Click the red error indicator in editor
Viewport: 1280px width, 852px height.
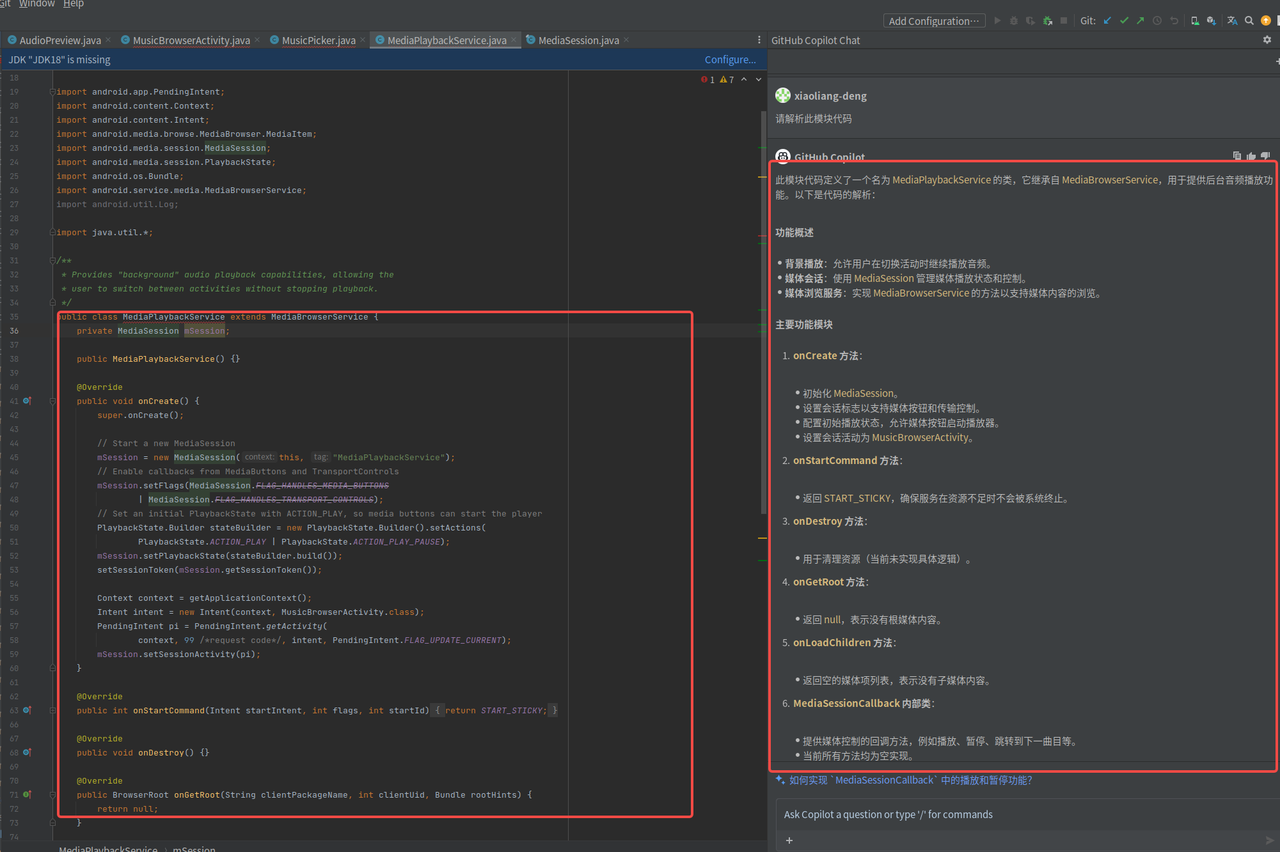[708, 80]
